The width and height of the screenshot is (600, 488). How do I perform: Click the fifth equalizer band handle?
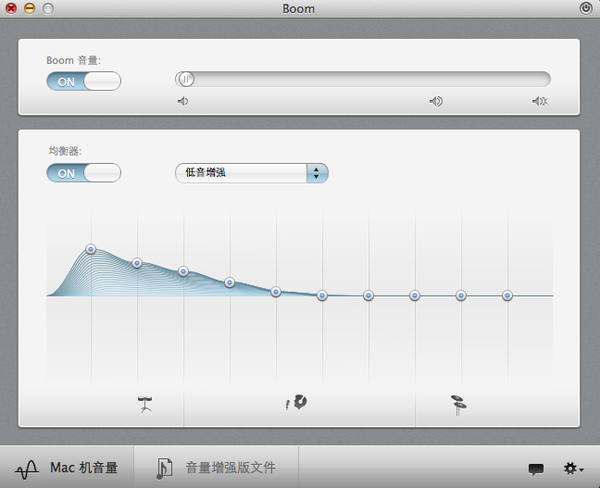tap(276, 292)
